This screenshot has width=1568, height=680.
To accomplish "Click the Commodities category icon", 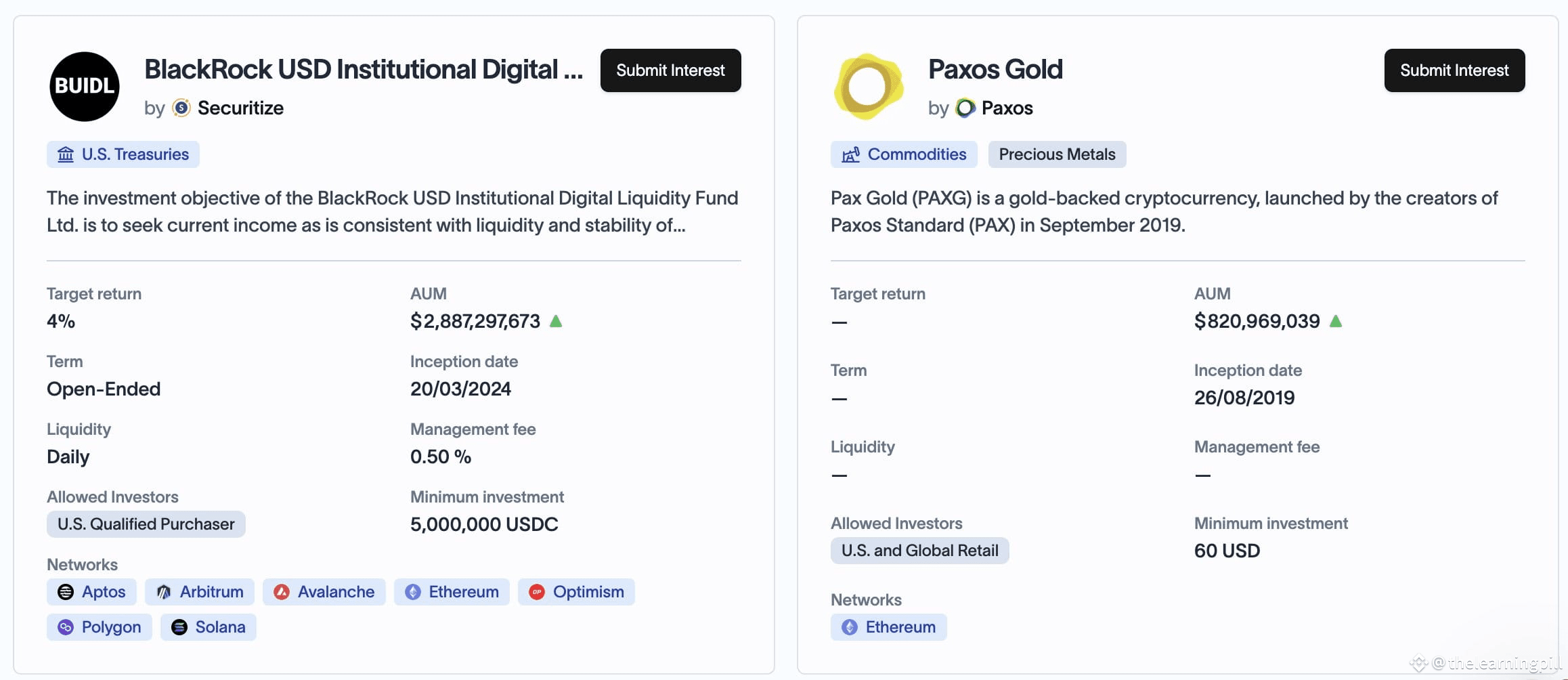I will (x=850, y=154).
